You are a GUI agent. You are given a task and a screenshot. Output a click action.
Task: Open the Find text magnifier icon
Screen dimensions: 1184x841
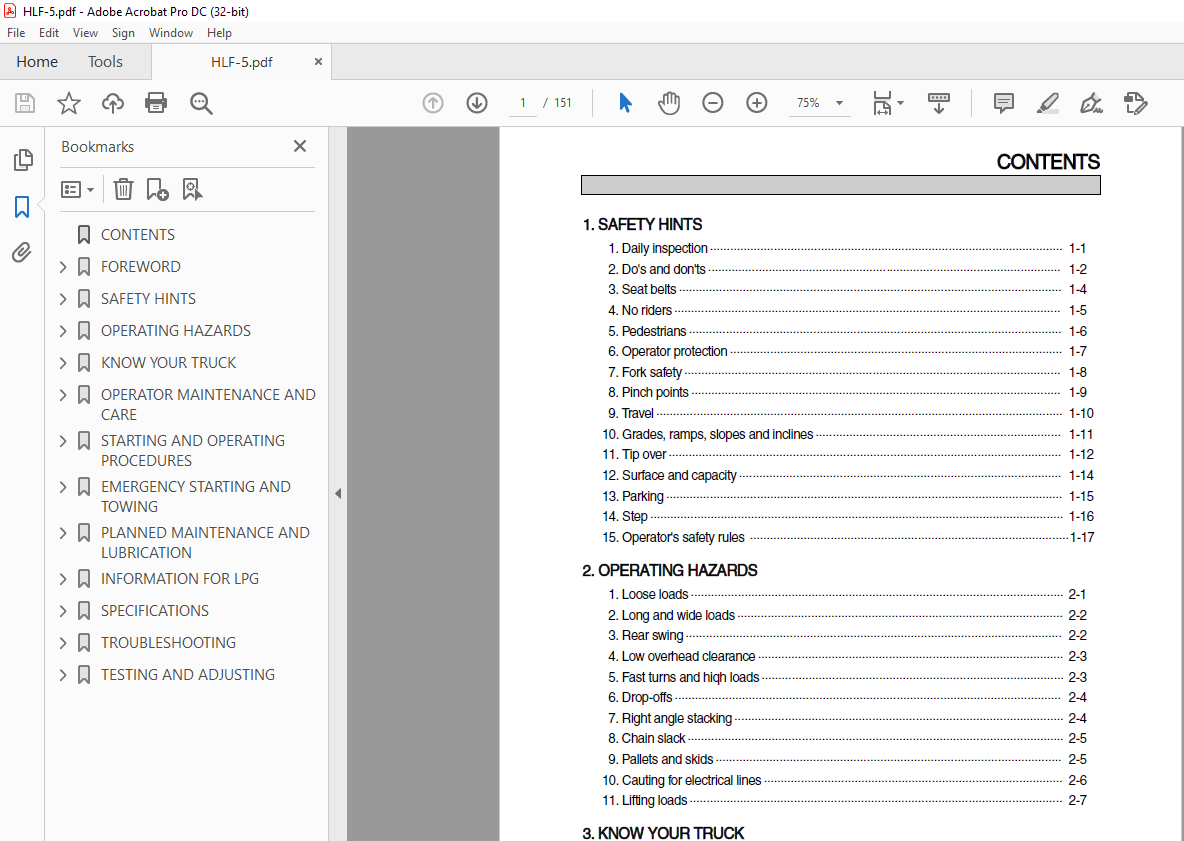pyautogui.click(x=201, y=103)
